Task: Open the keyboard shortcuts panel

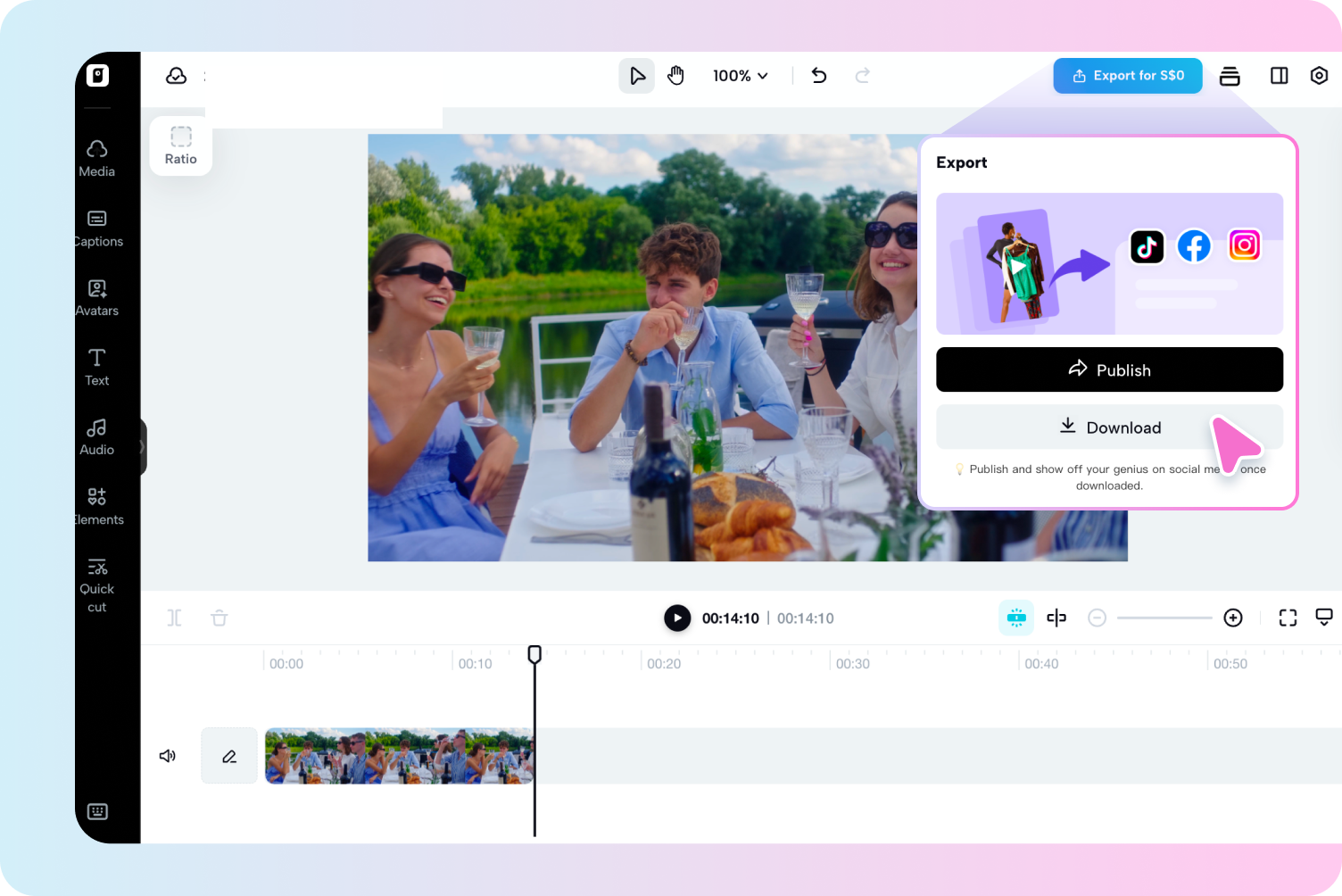Action: [97, 811]
